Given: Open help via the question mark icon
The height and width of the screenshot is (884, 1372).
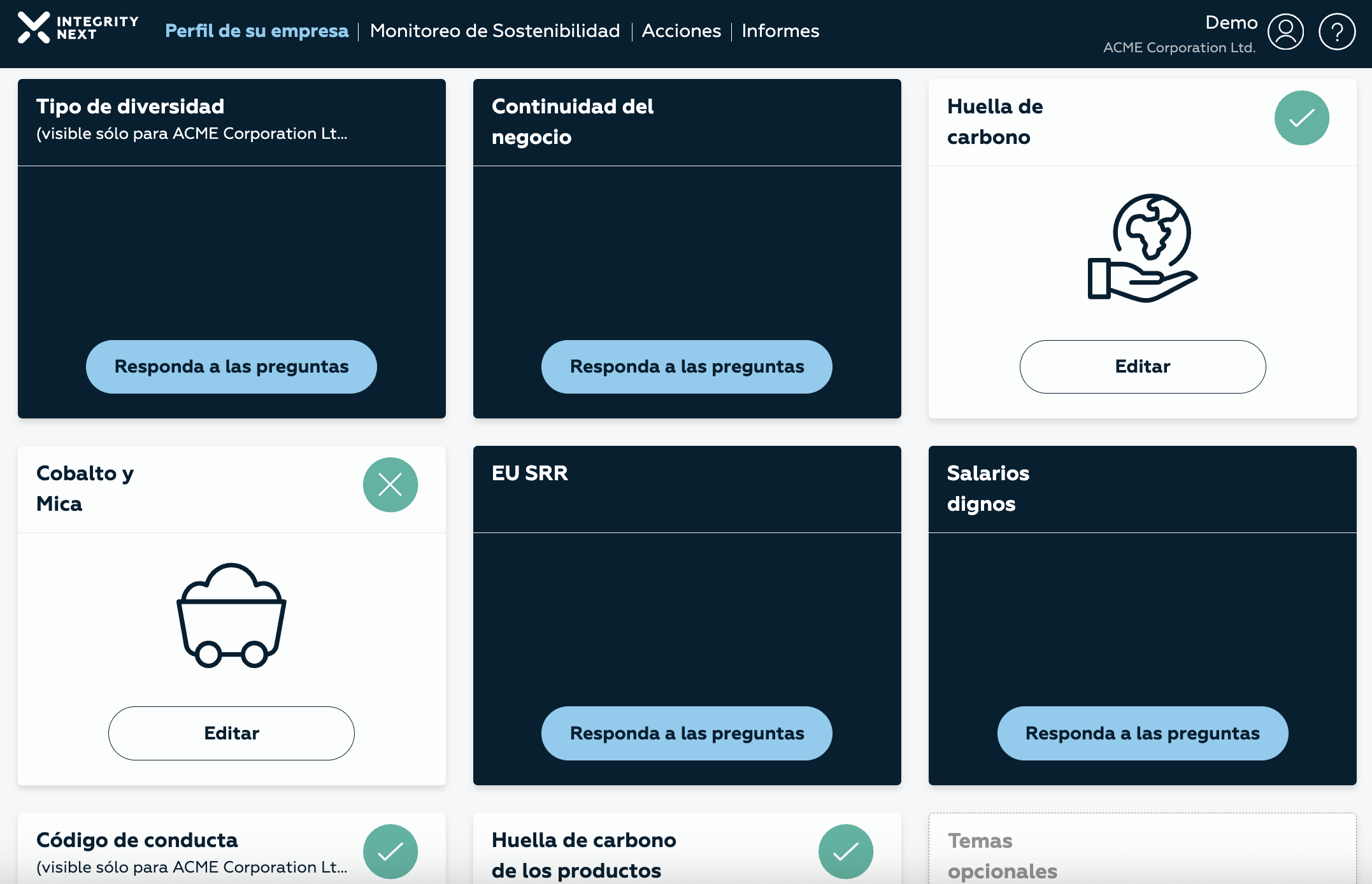Looking at the screenshot, I should tap(1336, 31).
